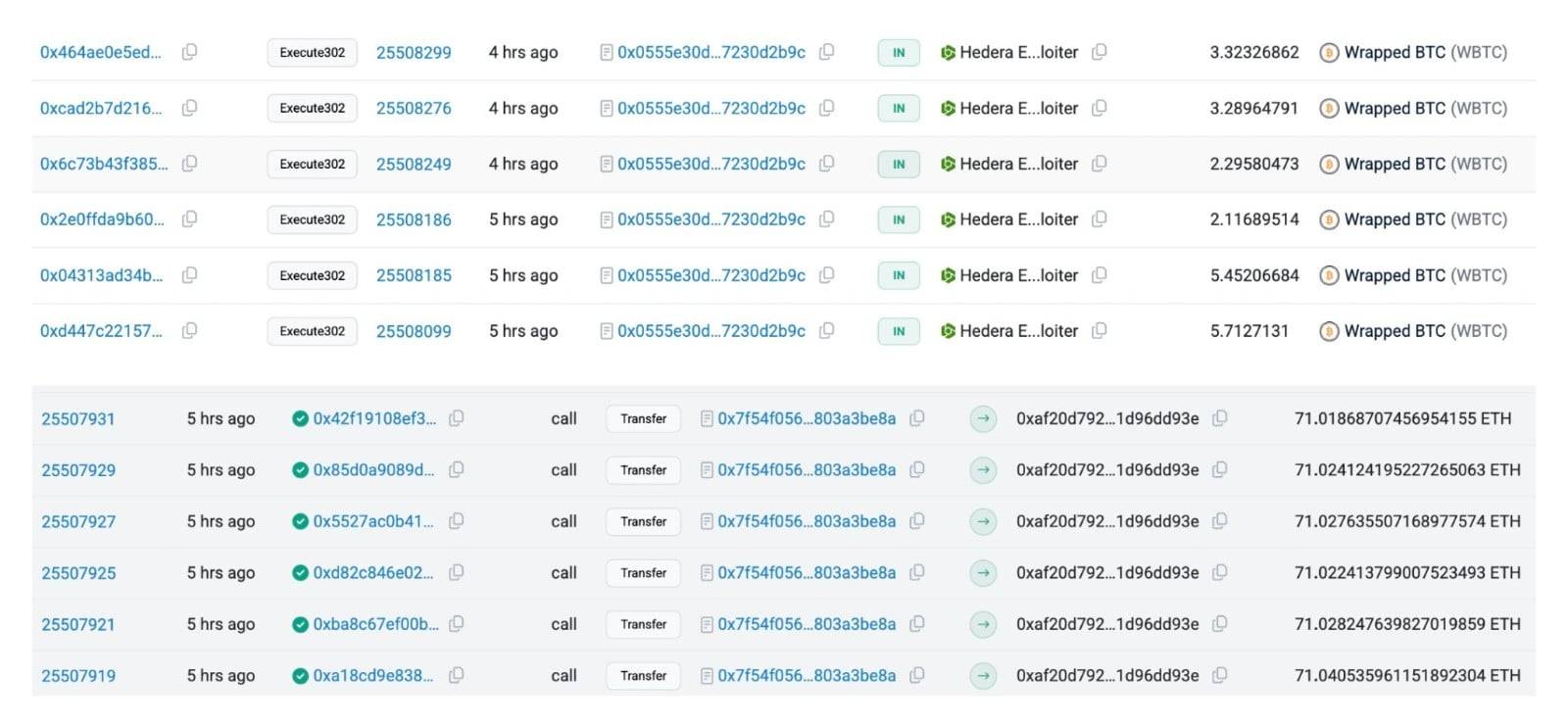Click WBTC token icon in 5.7127131 row
Viewport: 1568px width, 728px height.
[1329, 332]
